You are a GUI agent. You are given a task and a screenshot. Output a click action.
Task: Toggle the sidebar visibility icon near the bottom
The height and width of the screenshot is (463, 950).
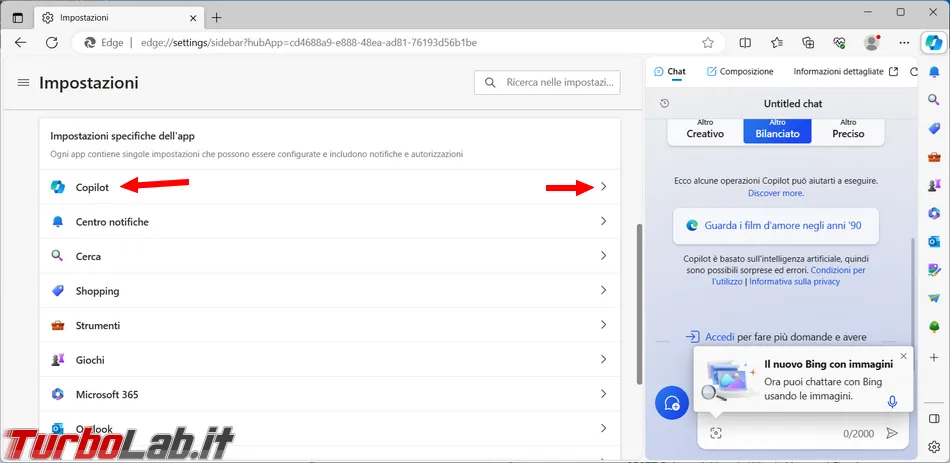[x=934, y=419]
